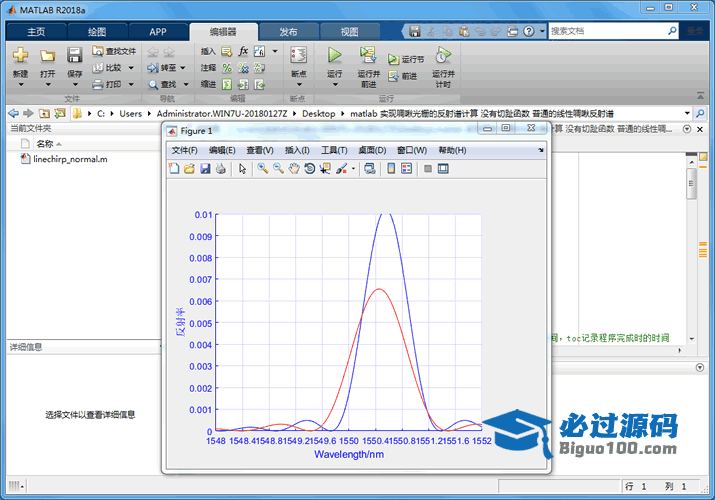Switch to Home (主页) tab

pyautogui.click(x=36, y=31)
